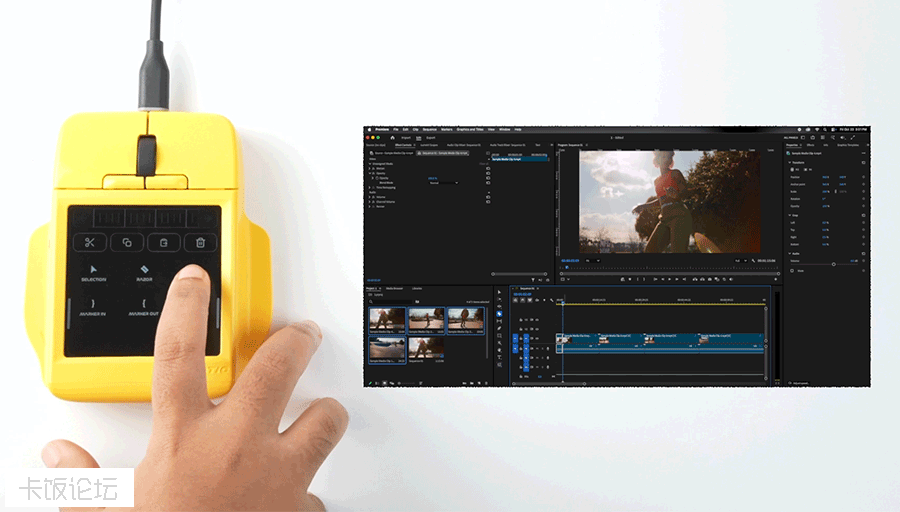Solo the A1 audio track
The height and width of the screenshot is (512, 900).
[x=542, y=348]
